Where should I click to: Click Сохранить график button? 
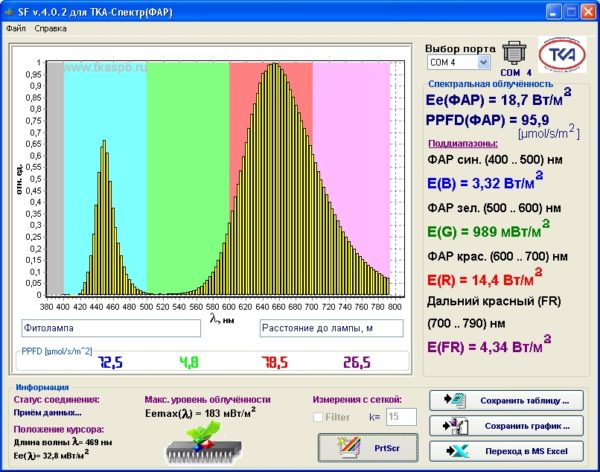pos(506,426)
